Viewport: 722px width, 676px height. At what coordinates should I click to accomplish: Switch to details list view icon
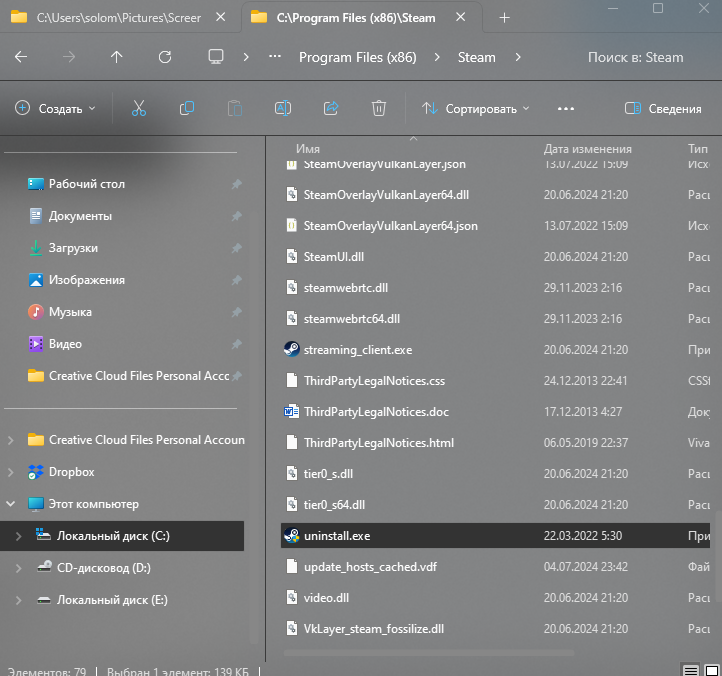(690, 670)
